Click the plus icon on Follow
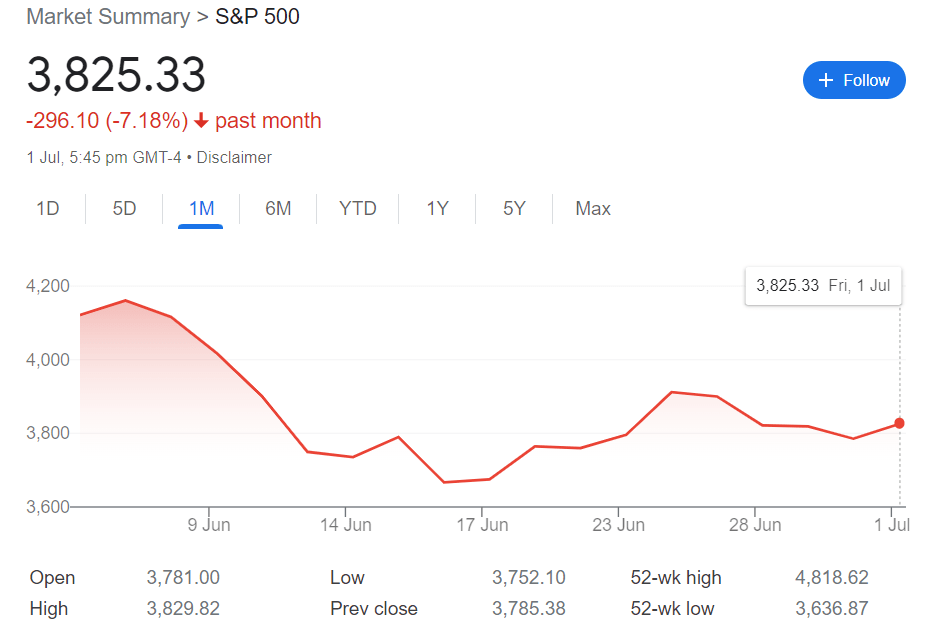 826,80
